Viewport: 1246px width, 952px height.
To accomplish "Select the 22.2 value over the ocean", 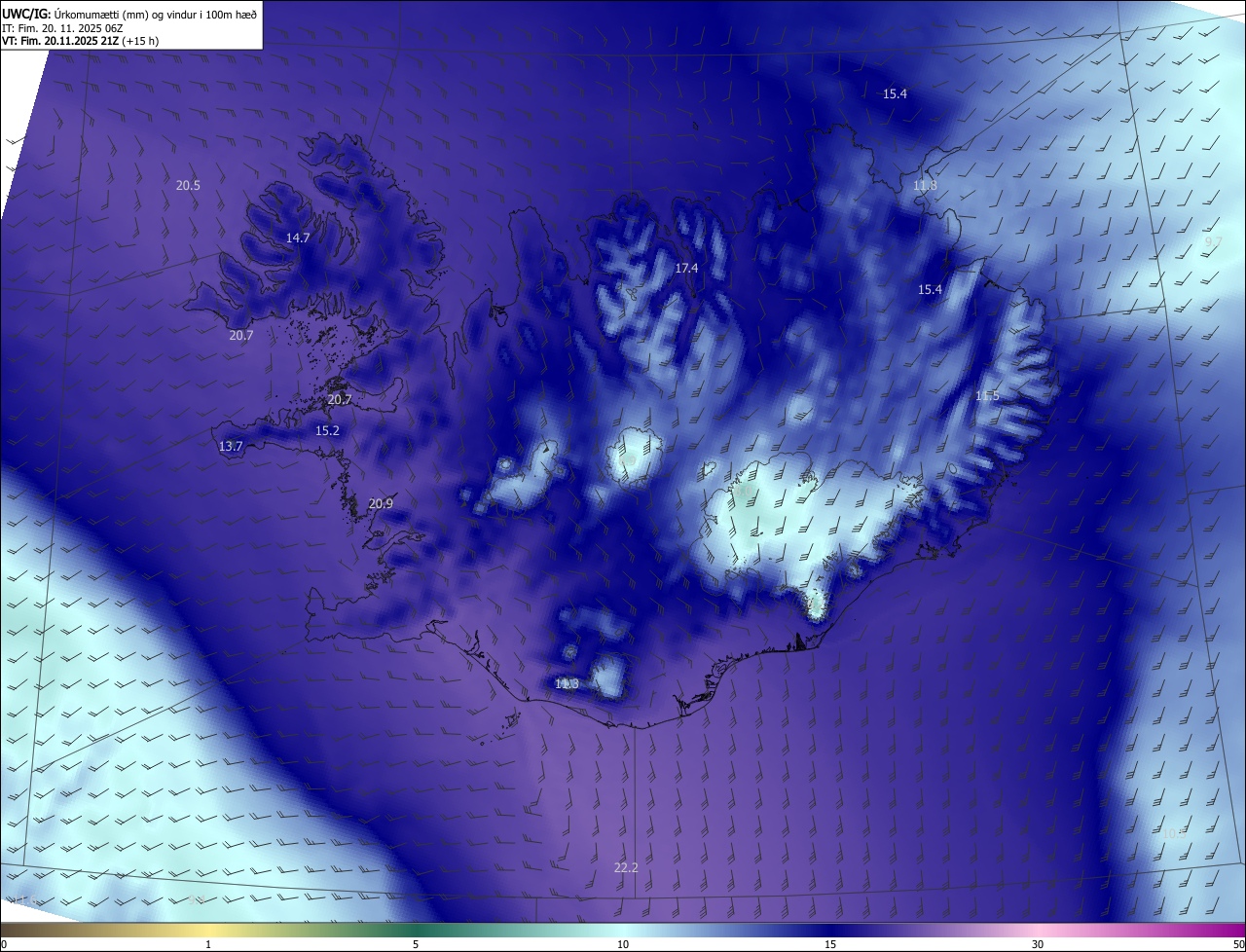I will pos(626,868).
